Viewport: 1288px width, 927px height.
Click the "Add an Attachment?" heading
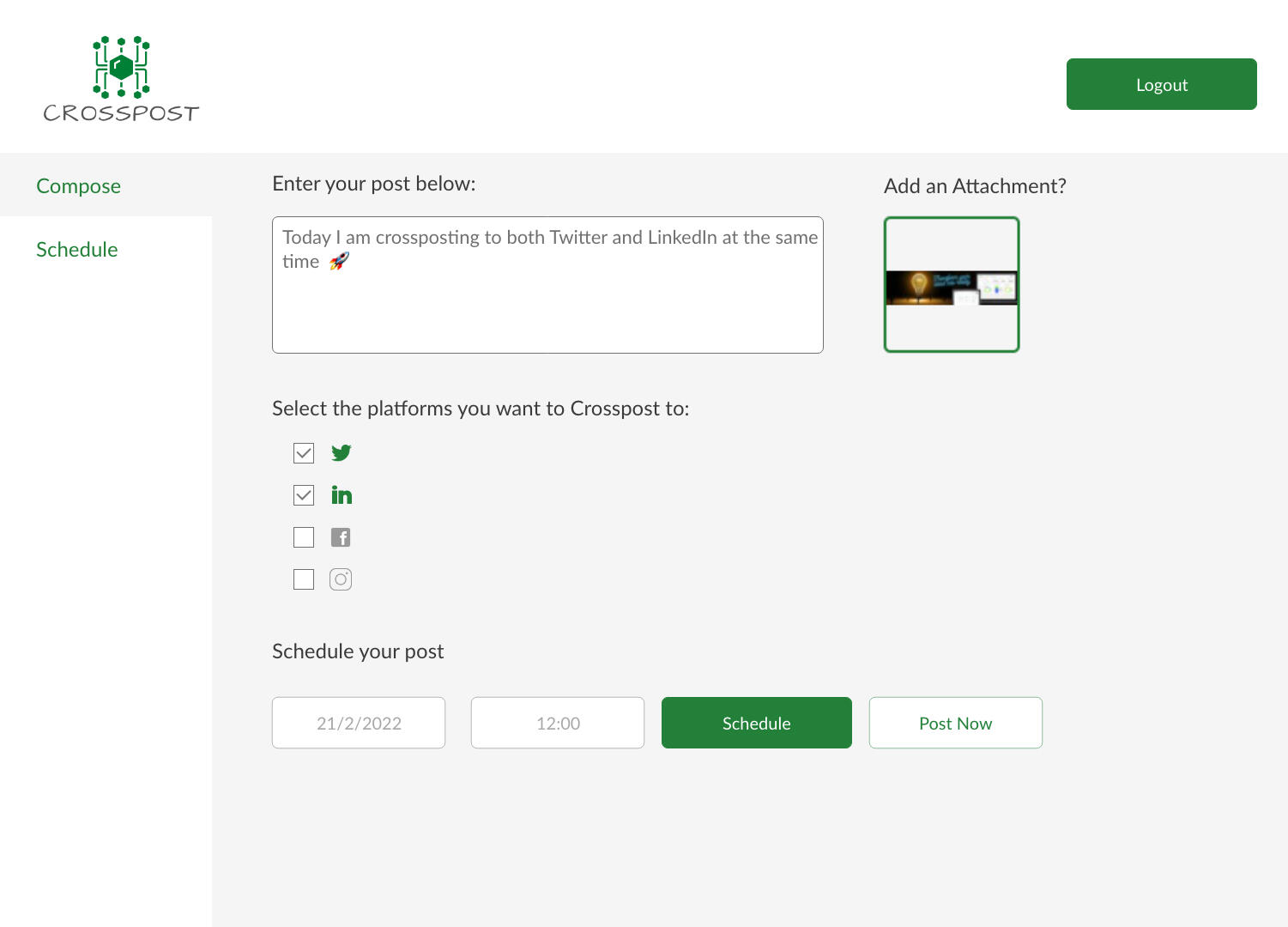coord(975,186)
